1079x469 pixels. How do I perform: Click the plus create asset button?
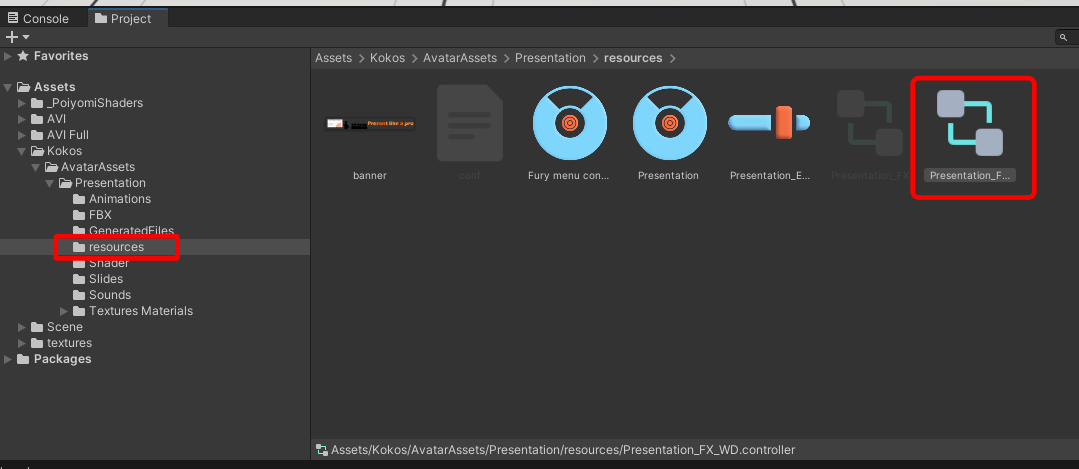point(12,37)
